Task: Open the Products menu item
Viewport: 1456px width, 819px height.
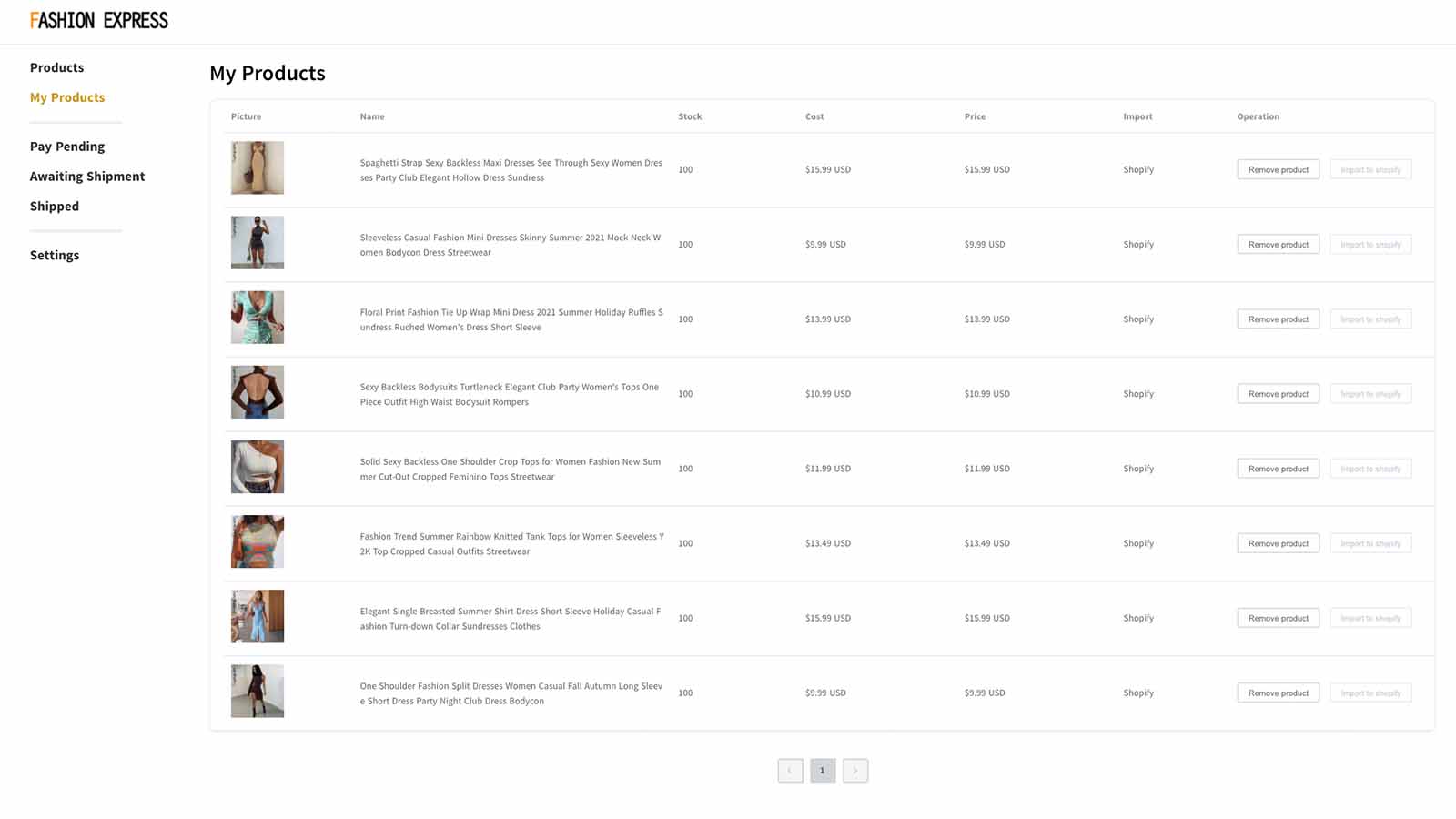Action: 56,67
